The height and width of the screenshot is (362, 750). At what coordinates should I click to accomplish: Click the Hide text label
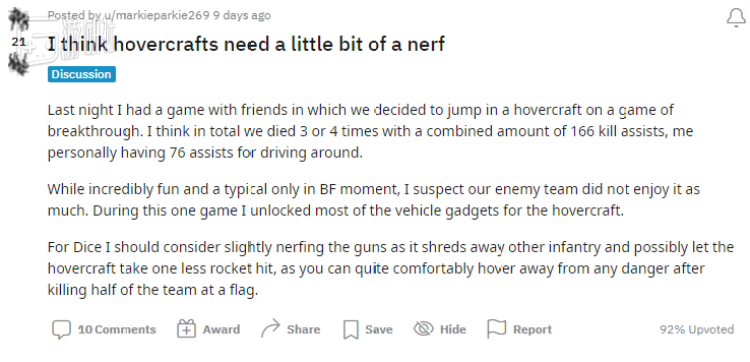click(x=452, y=329)
